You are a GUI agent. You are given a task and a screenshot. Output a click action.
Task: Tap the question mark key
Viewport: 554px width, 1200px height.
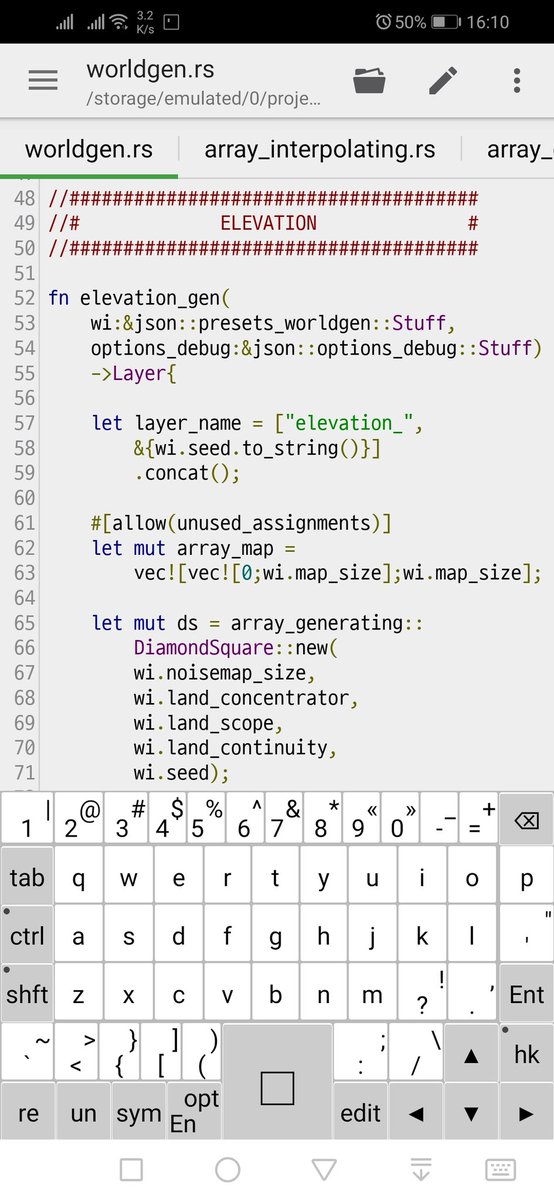[422, 993]
